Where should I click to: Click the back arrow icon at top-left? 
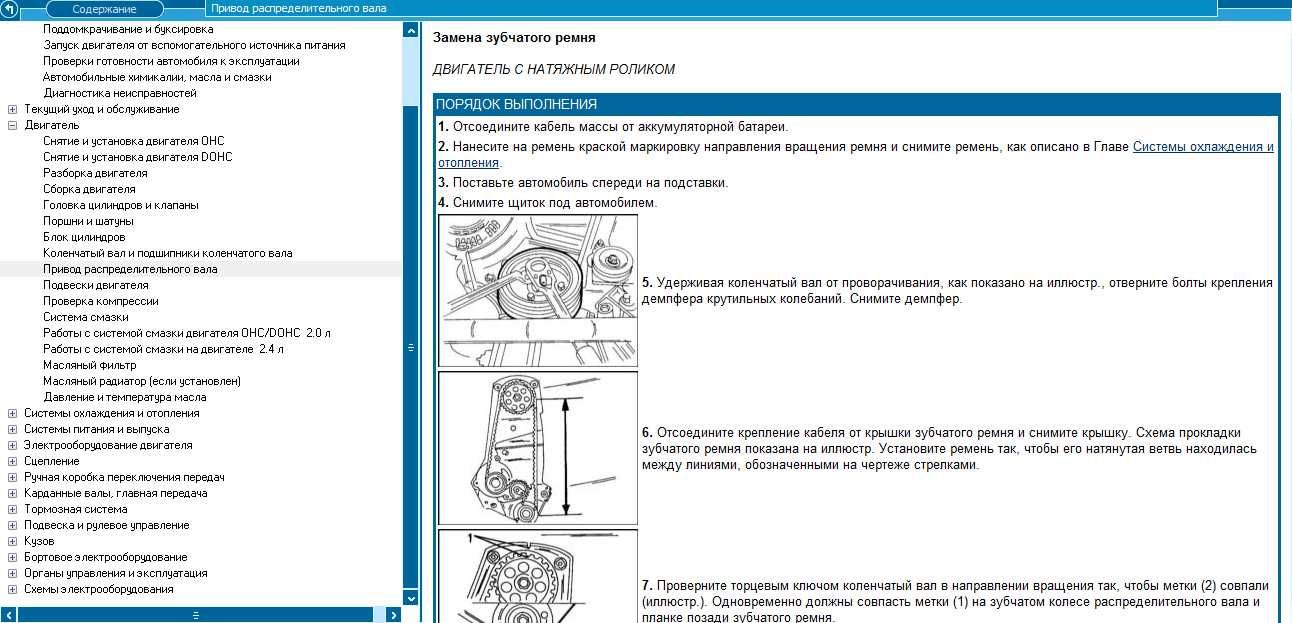[9, 8]
